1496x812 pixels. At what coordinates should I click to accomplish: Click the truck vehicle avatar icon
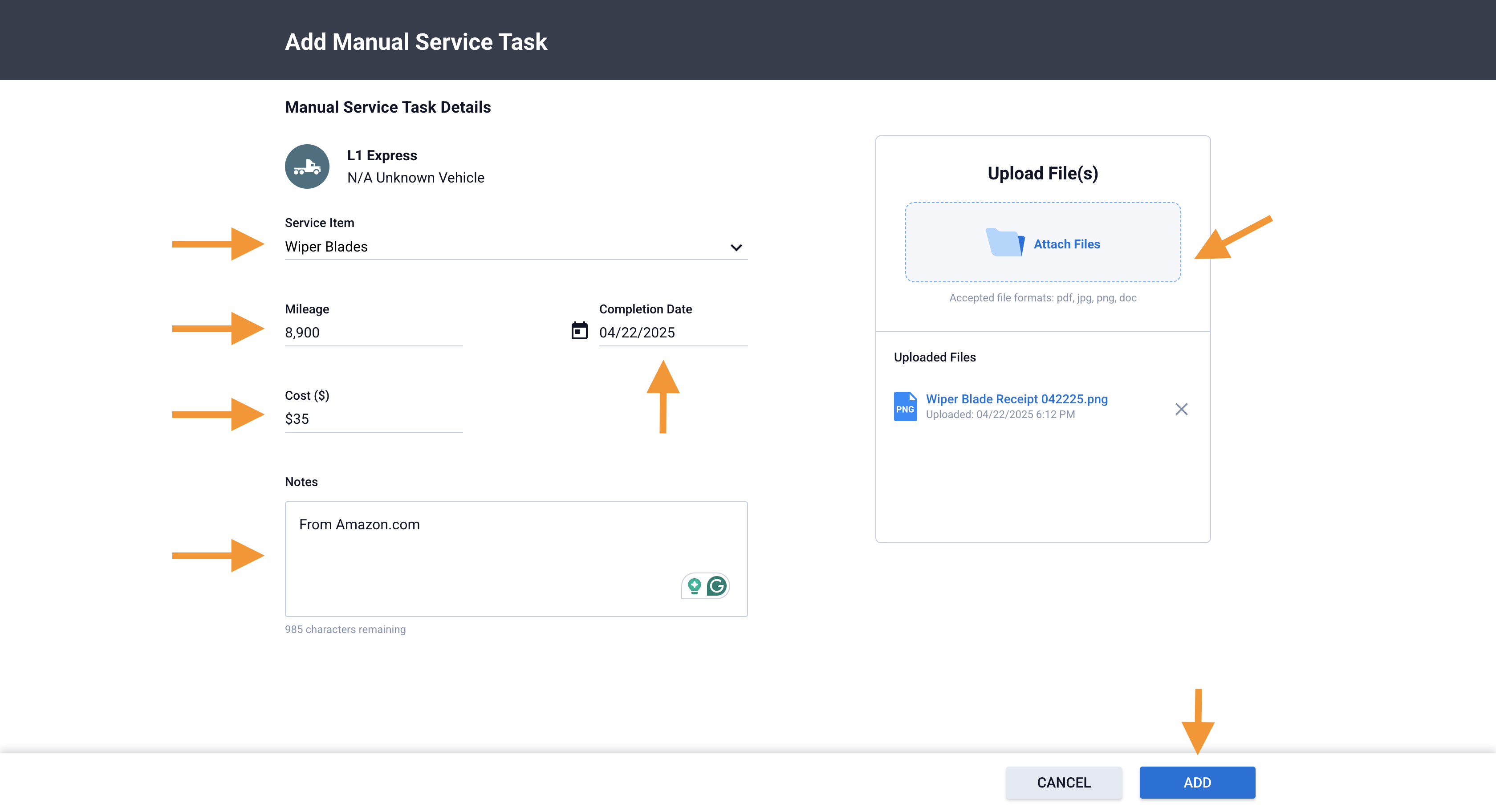pyautogui.click(x=307, y=166)
